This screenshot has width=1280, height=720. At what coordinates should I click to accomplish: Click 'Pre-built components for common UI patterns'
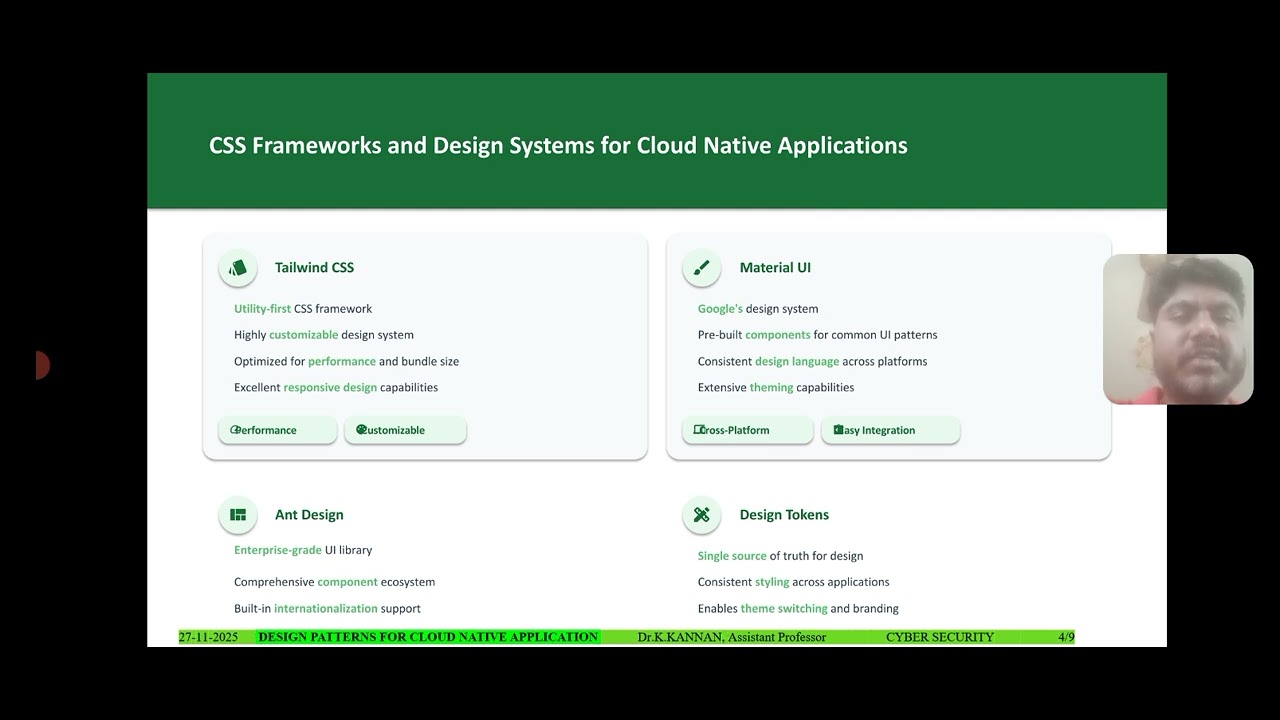[x=817, y=335]
